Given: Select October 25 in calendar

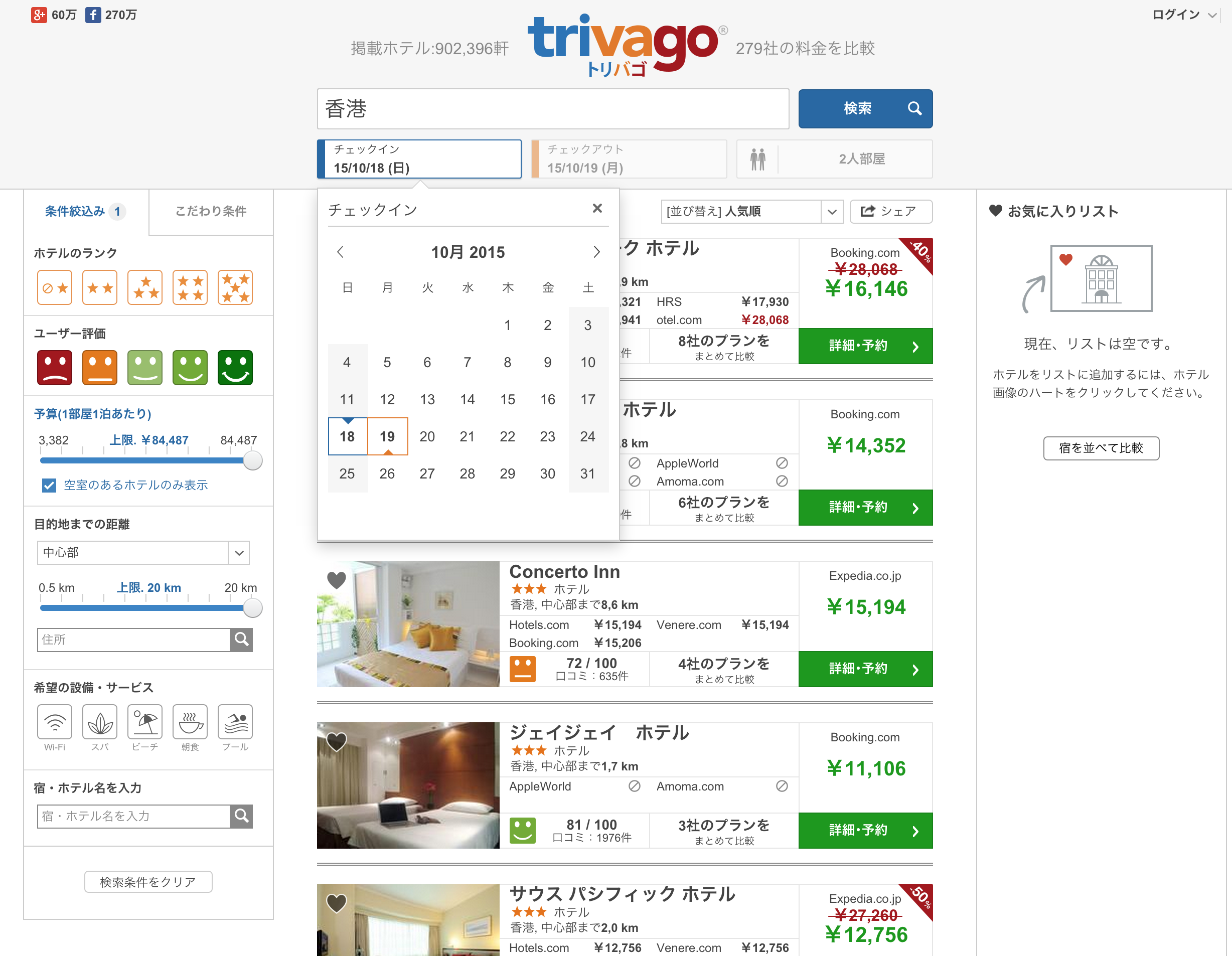Looking at the screenshot, I should click(x=348, y=474).
